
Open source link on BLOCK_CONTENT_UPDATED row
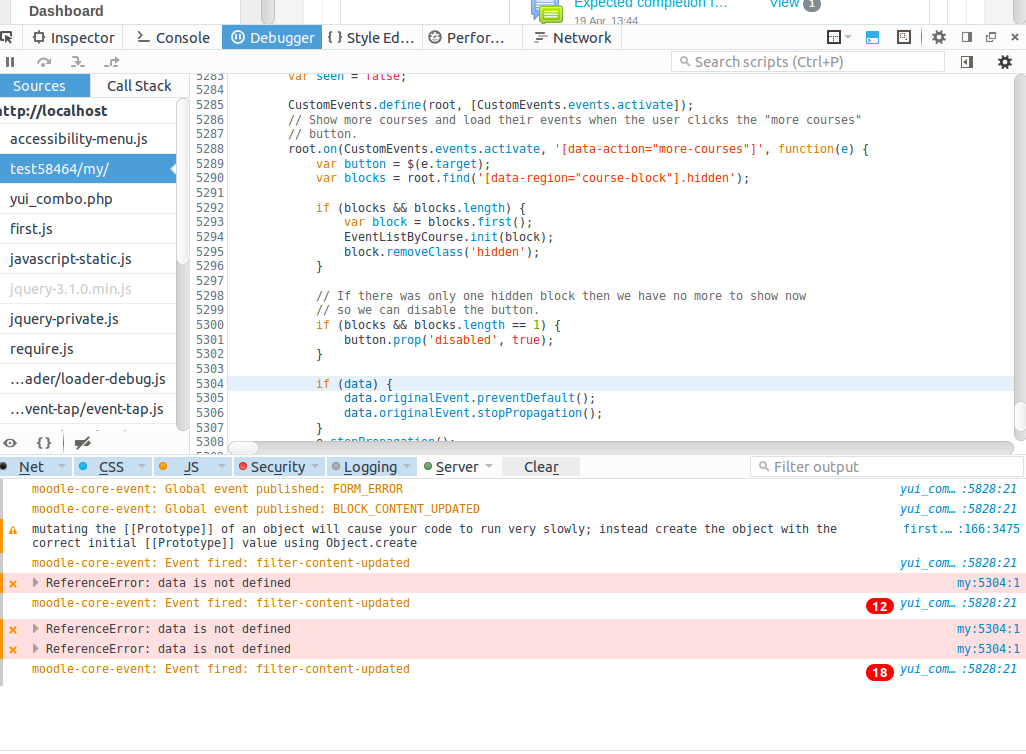(959, 509)
